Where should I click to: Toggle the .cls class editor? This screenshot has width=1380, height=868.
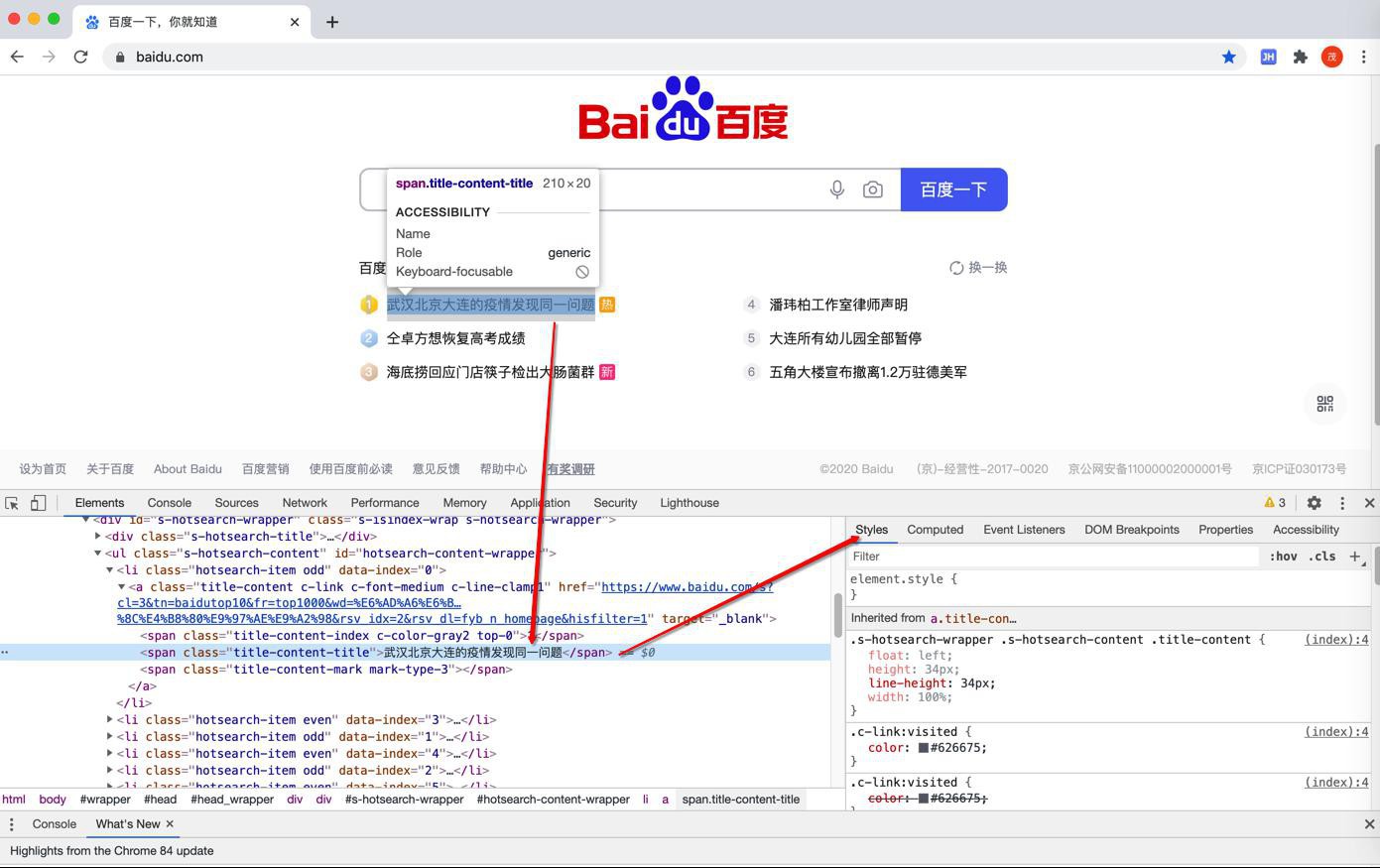point(1321,557)
